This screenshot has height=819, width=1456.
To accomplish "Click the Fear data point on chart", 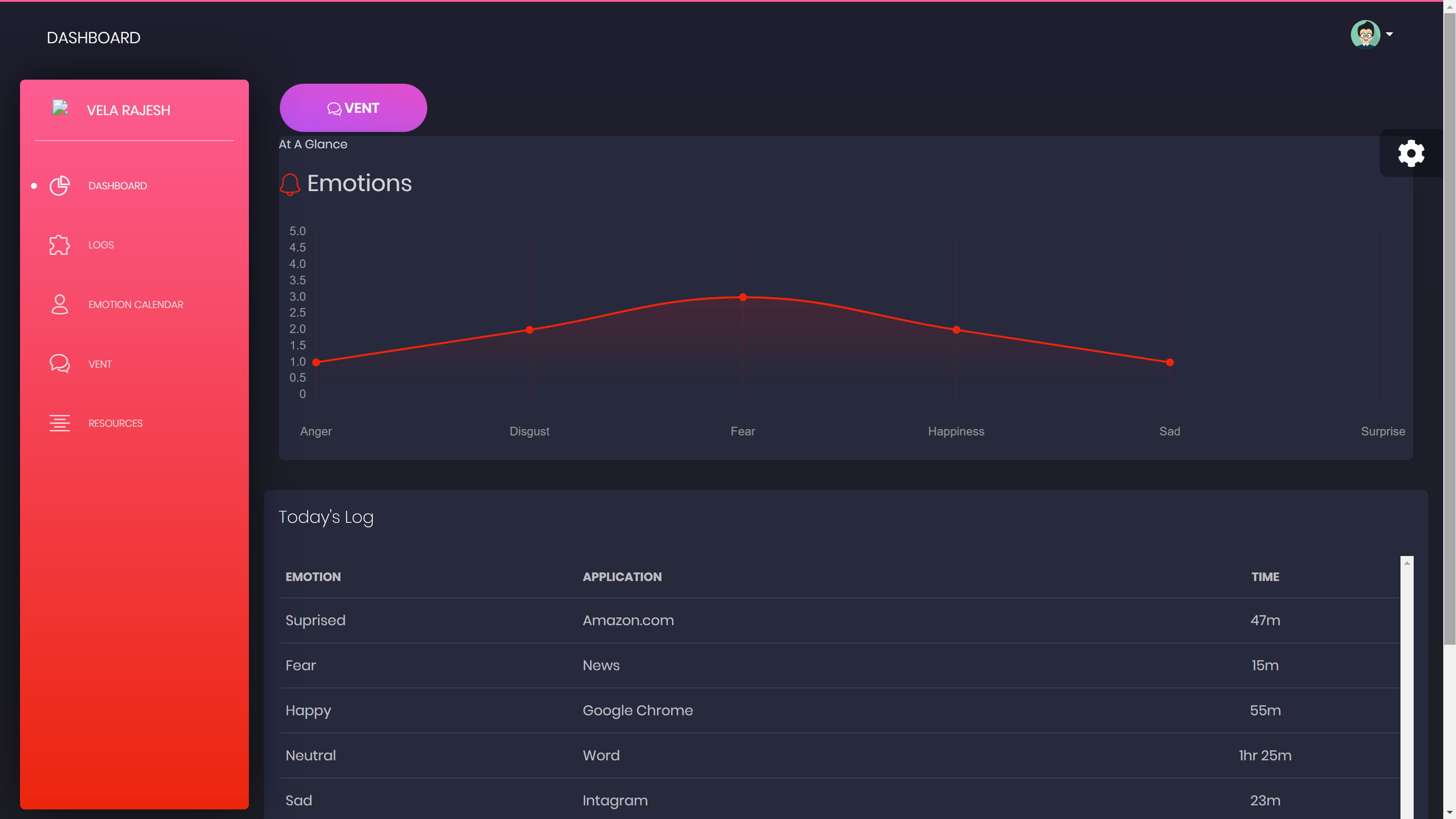I will (x=743, y=297).
